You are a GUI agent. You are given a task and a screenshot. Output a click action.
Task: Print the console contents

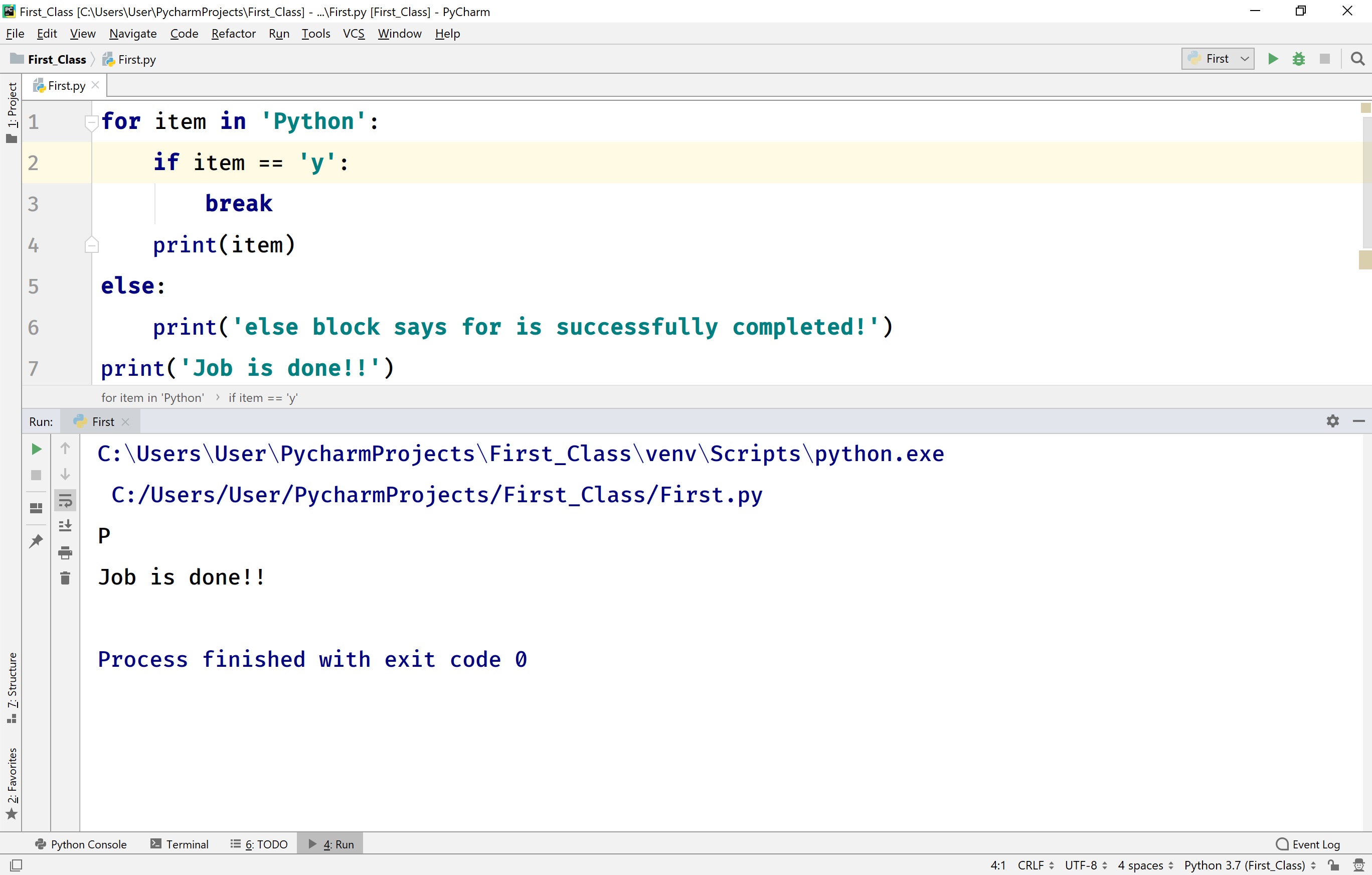(x=65, y=552)
